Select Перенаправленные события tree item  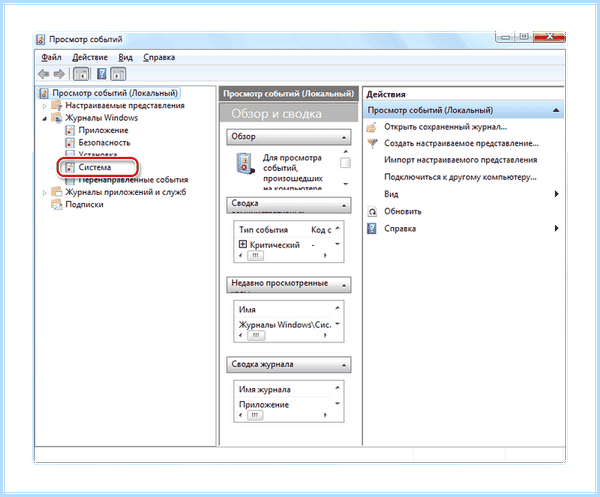click(x=133, y=180)
